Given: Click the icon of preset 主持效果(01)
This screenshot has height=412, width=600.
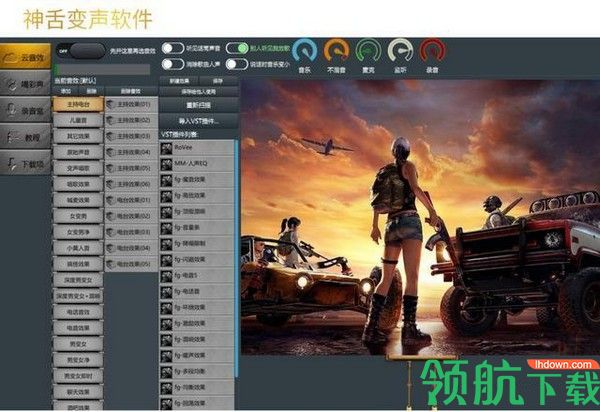Looking at the screenshot, I should coord(111,104).
